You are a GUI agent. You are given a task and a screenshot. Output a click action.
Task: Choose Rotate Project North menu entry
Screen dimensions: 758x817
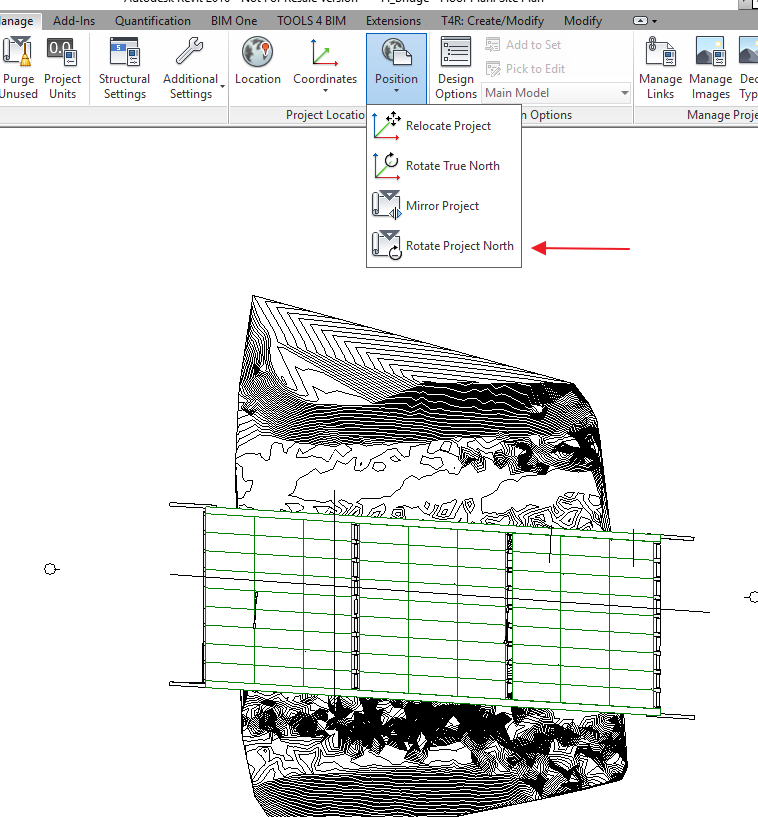(444, 245)
